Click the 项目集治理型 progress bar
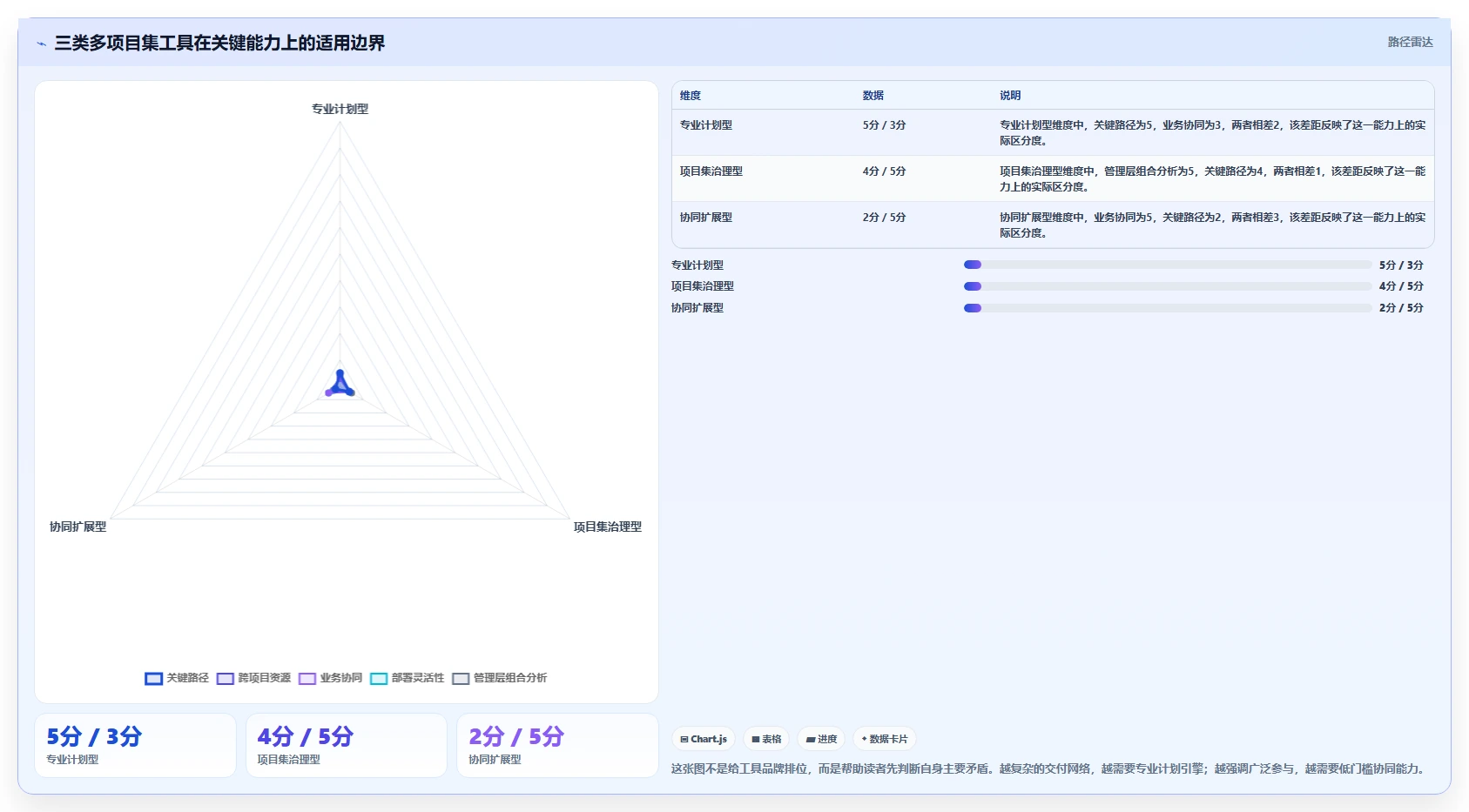This screenshot has width=1469, height=812. (x=1168, y=286)
